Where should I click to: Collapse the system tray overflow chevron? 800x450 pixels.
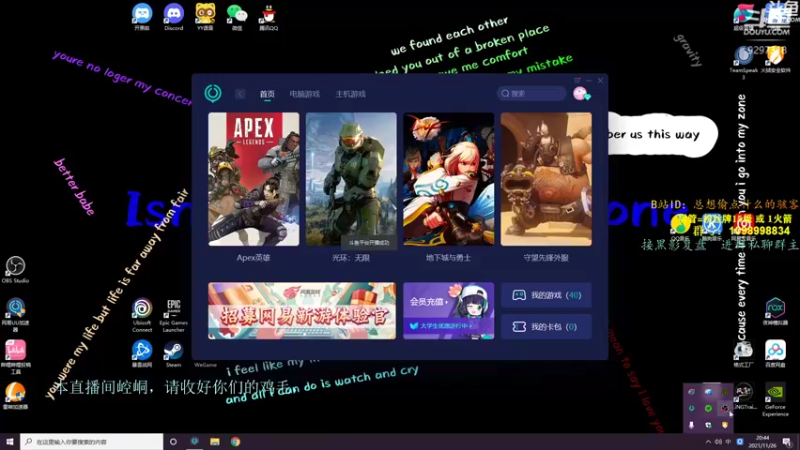[708, 442]
